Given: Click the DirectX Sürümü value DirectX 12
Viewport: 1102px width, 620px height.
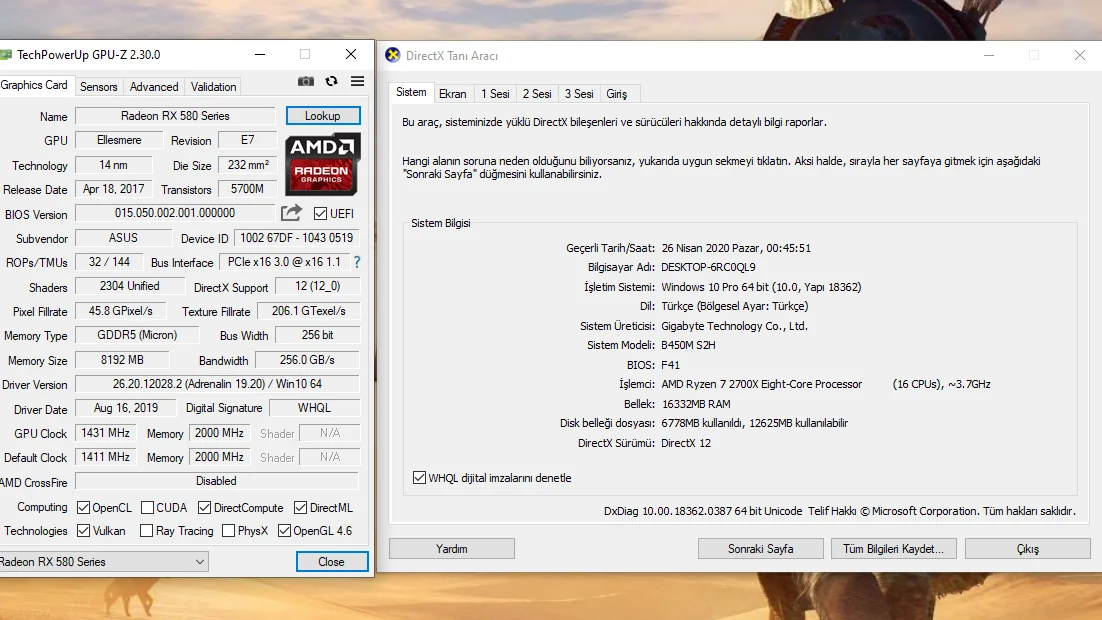Looking at the screenshot, I should [x=686, y=443].
